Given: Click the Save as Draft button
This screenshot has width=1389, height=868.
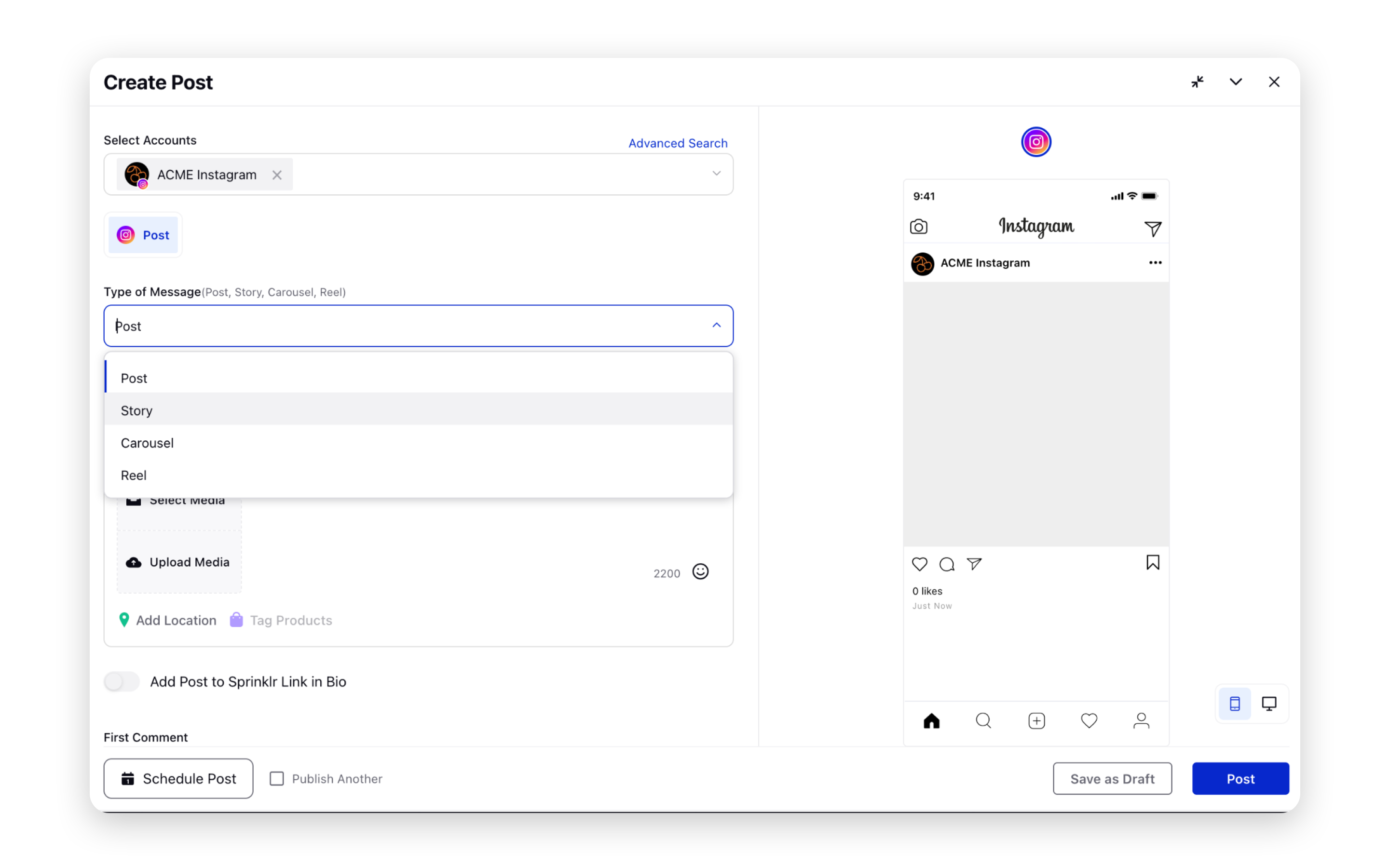Looking at the screenshot, I should pyautogui.click(x=1112, y=778).
